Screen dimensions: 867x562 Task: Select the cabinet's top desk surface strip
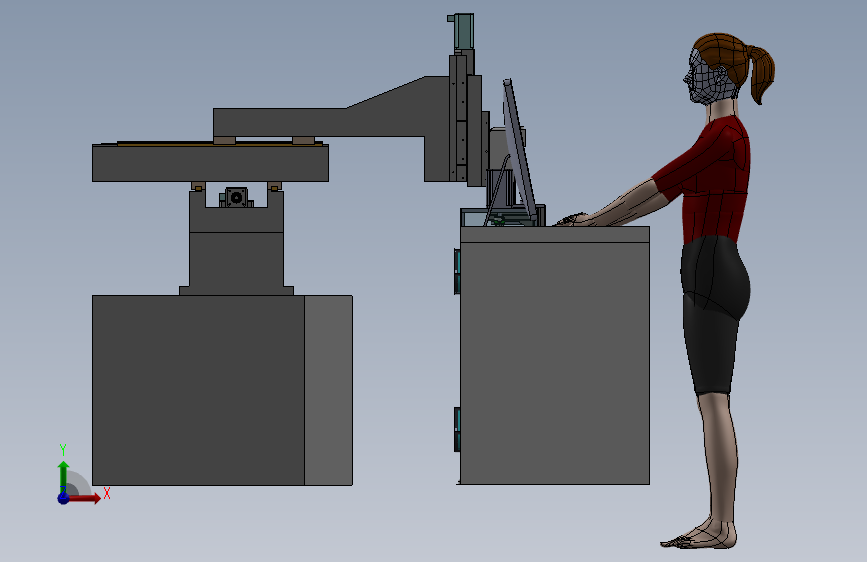point(555,234)
